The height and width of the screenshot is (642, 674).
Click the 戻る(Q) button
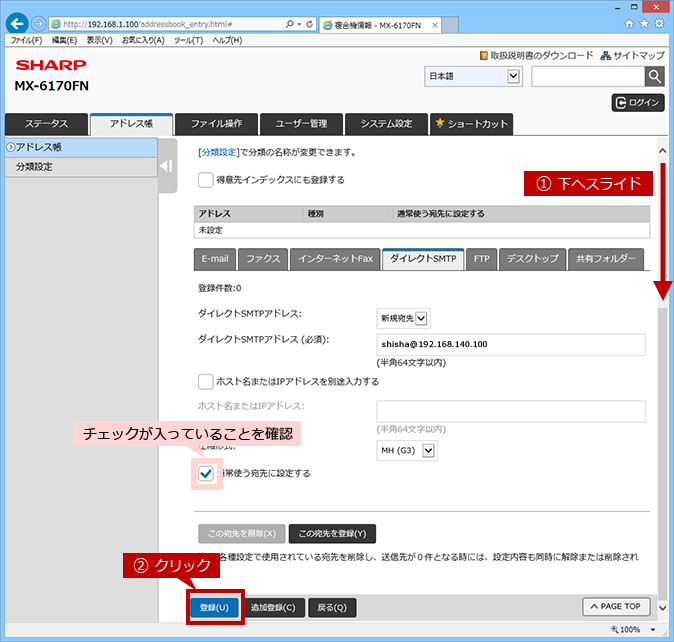pyautogui.click(x=332, y=608)
